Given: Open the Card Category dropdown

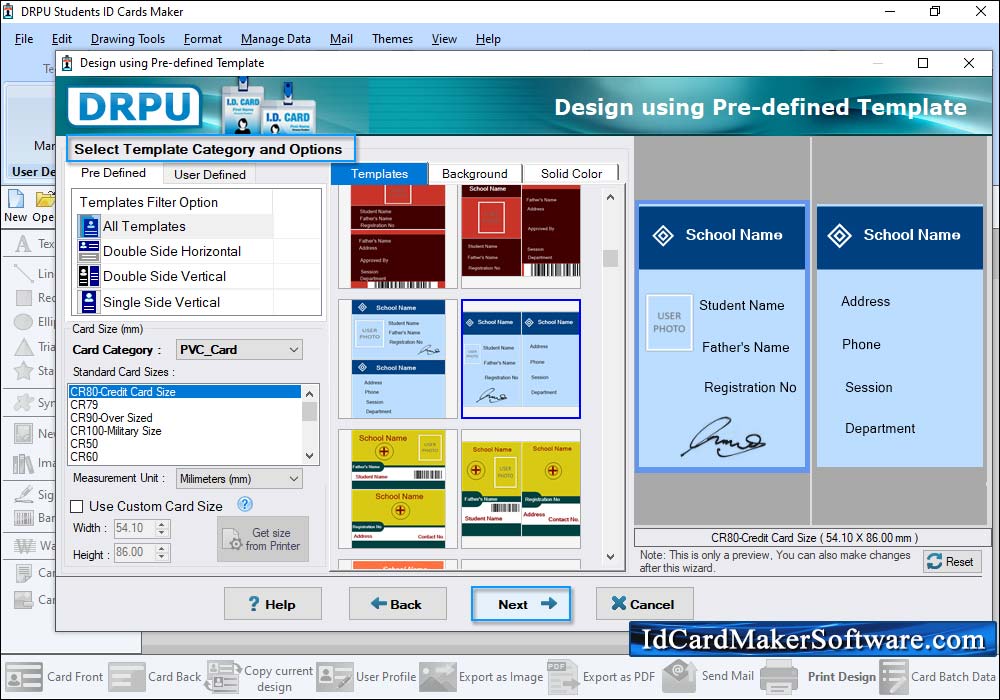Looking at the screenshot, I should [x=239, y=349].
